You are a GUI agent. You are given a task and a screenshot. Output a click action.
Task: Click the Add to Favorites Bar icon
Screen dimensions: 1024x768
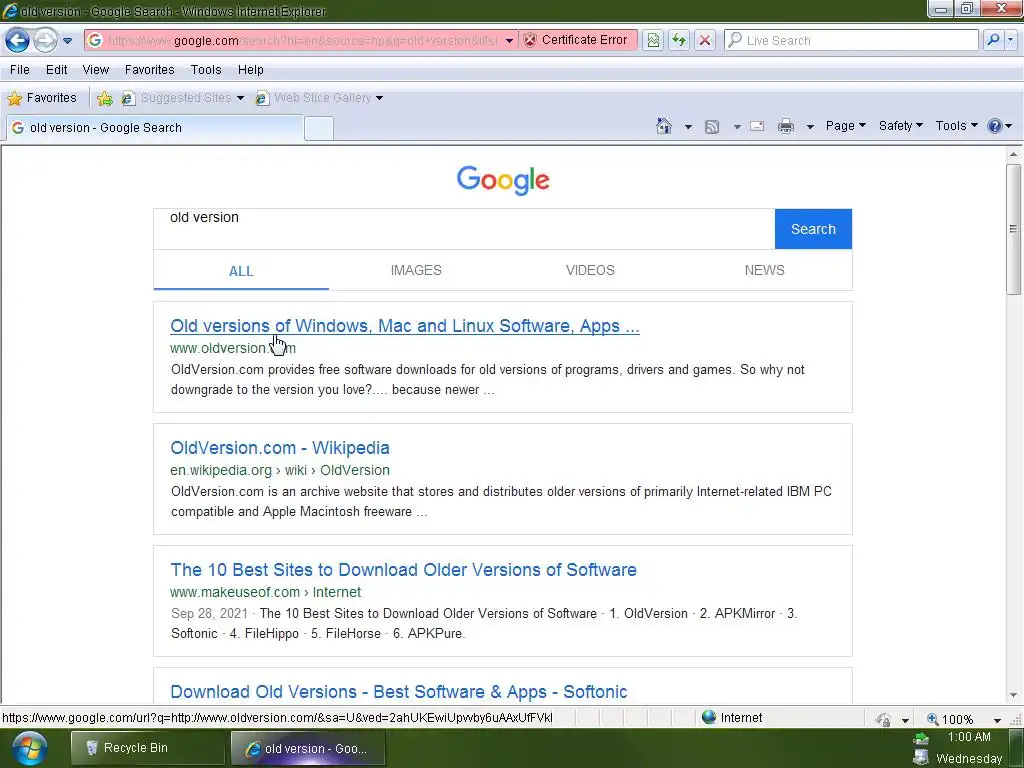(x=104, y=98)
